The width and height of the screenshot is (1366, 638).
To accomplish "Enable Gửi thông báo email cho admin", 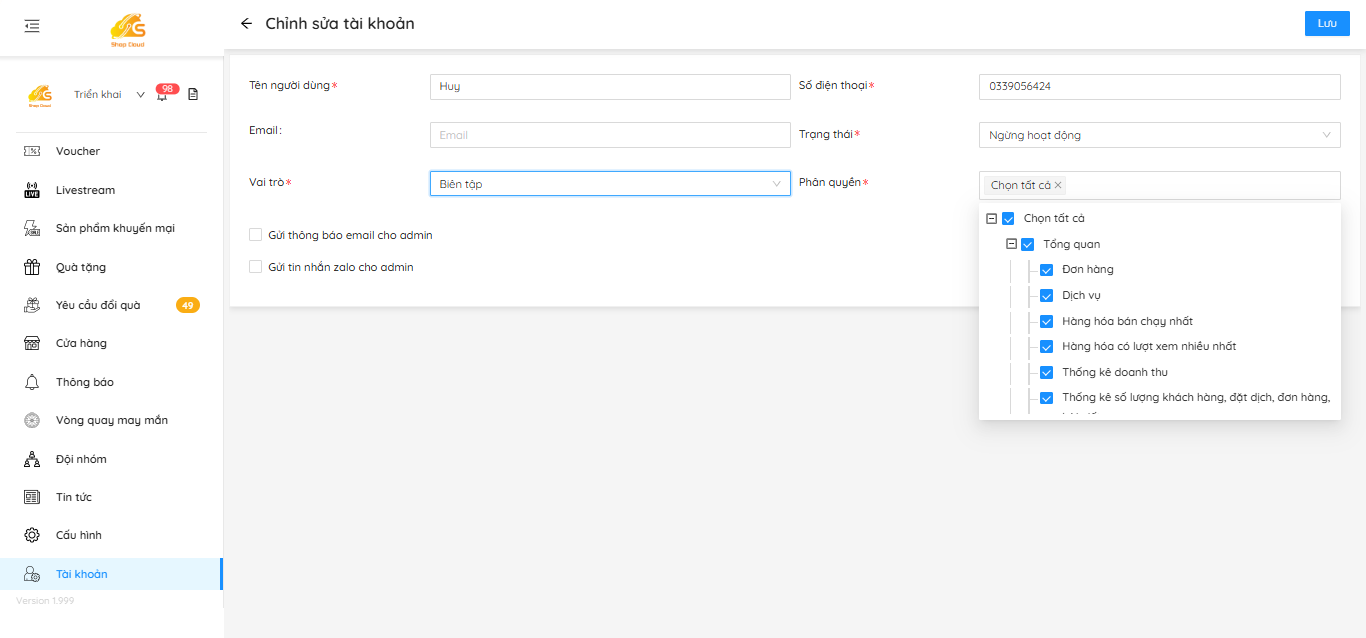I will coord(256,235).
